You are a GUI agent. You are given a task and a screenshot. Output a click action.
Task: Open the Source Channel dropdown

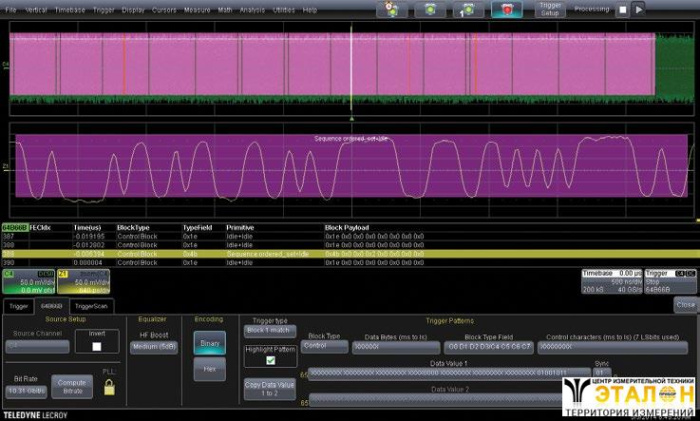(x=37, y=347)
